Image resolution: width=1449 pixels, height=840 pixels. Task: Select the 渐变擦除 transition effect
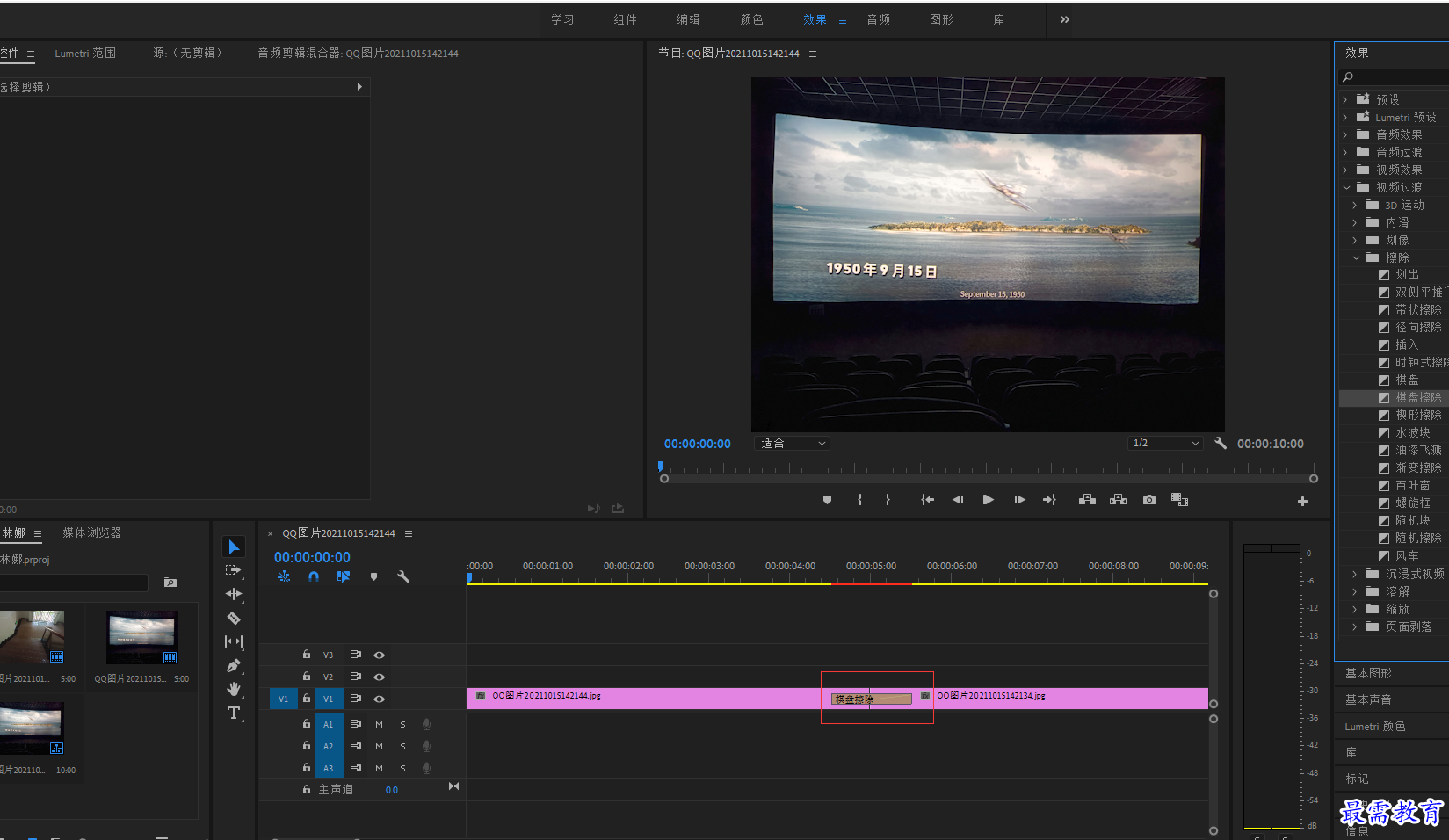pyautogui.click(x=1418, y=468)
